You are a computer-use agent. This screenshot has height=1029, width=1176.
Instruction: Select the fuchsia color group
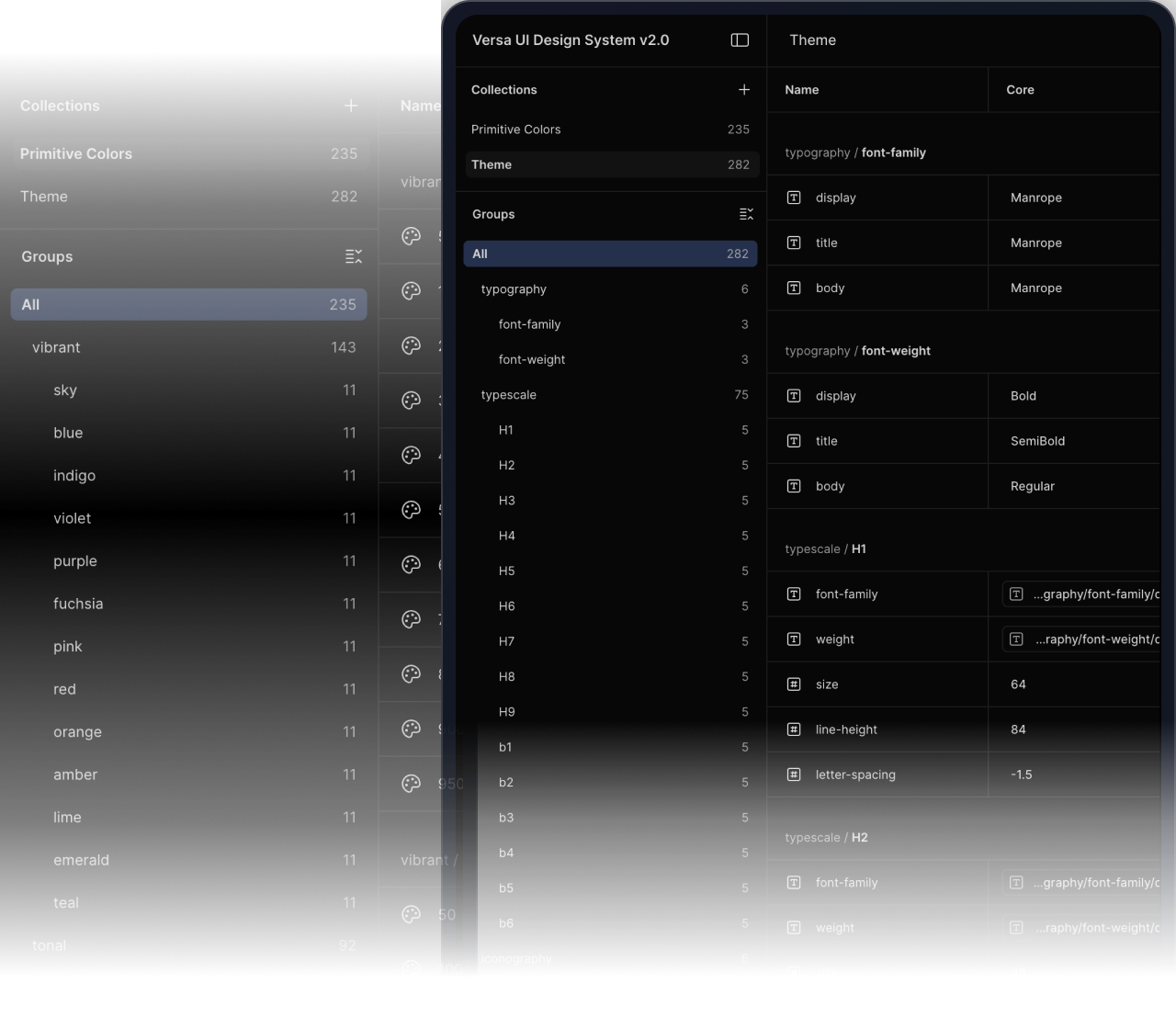(78, 604)
